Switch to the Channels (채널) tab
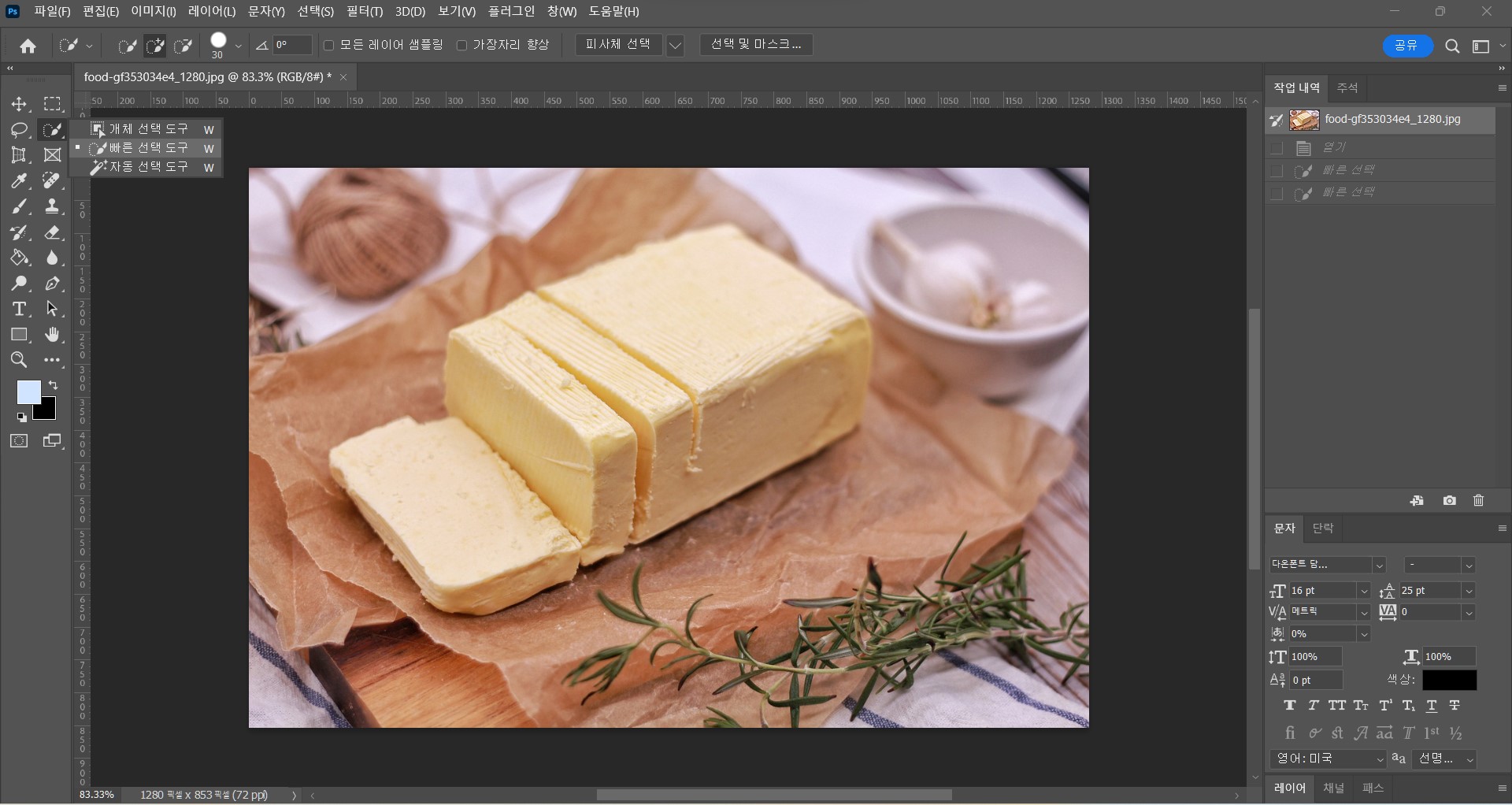 coord(1333,788)
